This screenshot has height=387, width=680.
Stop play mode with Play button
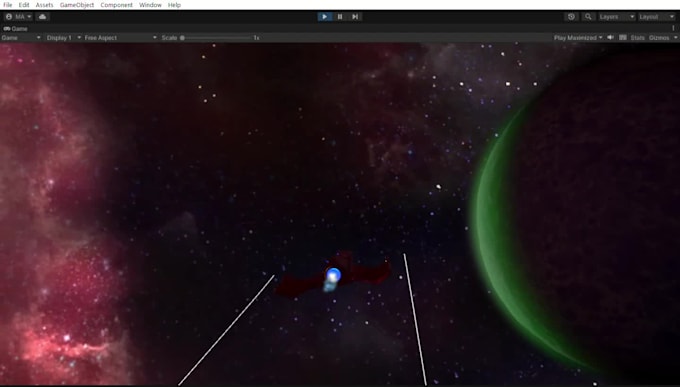pos(324,16)
